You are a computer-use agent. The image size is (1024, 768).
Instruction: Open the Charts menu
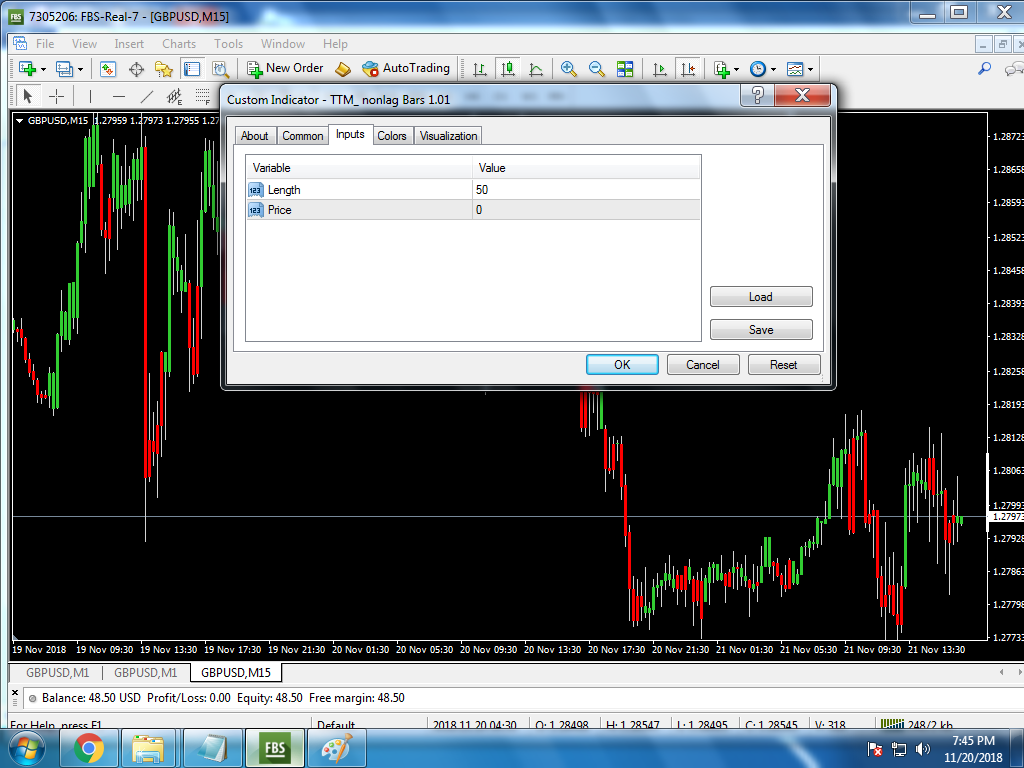coord(179,44)
